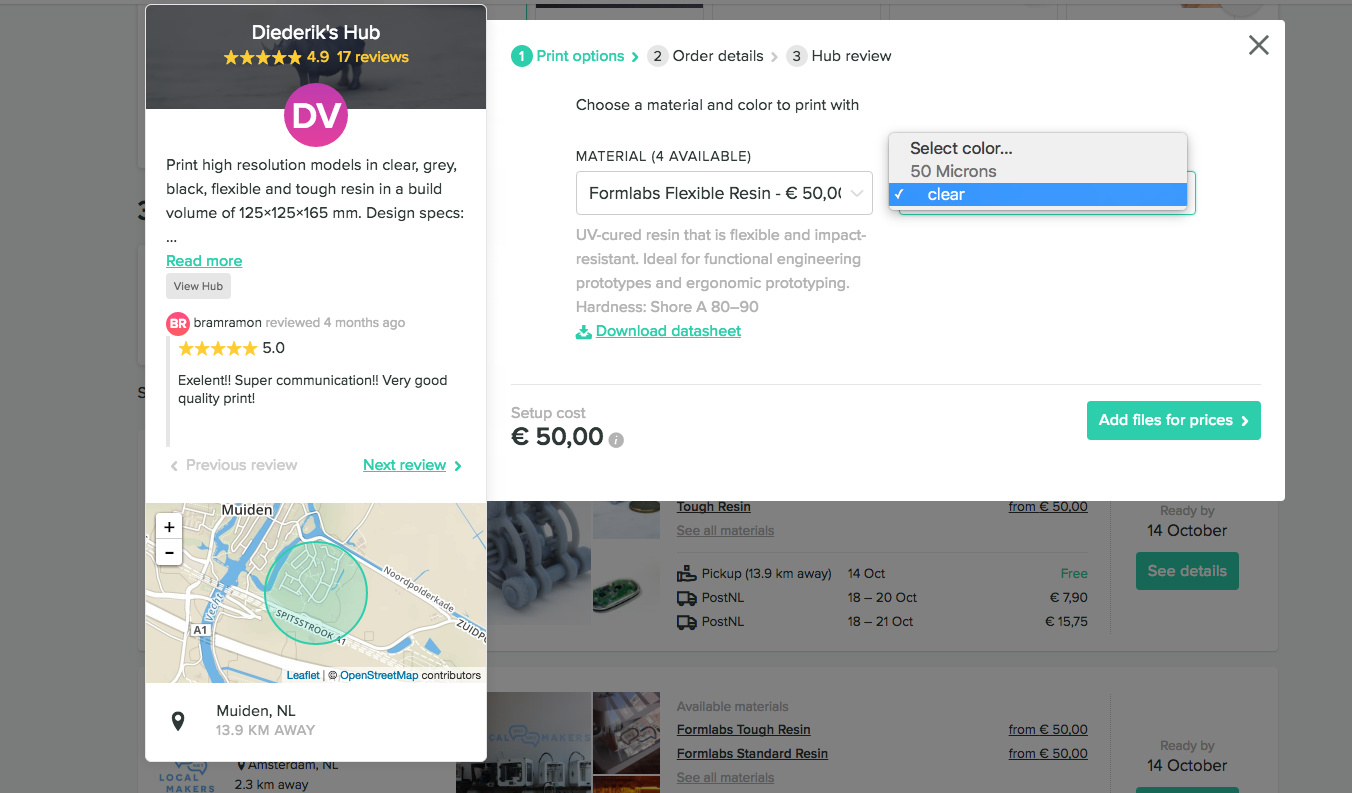Click the download icon beside datasheet
Viewport: 1352px width, 793px height.
584,332
